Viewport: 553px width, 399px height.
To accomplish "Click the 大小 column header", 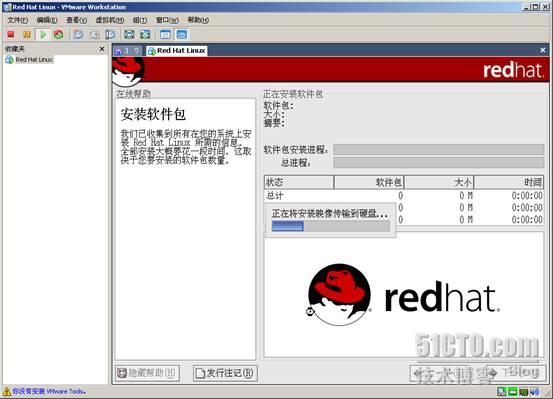I will coord(439,182).
